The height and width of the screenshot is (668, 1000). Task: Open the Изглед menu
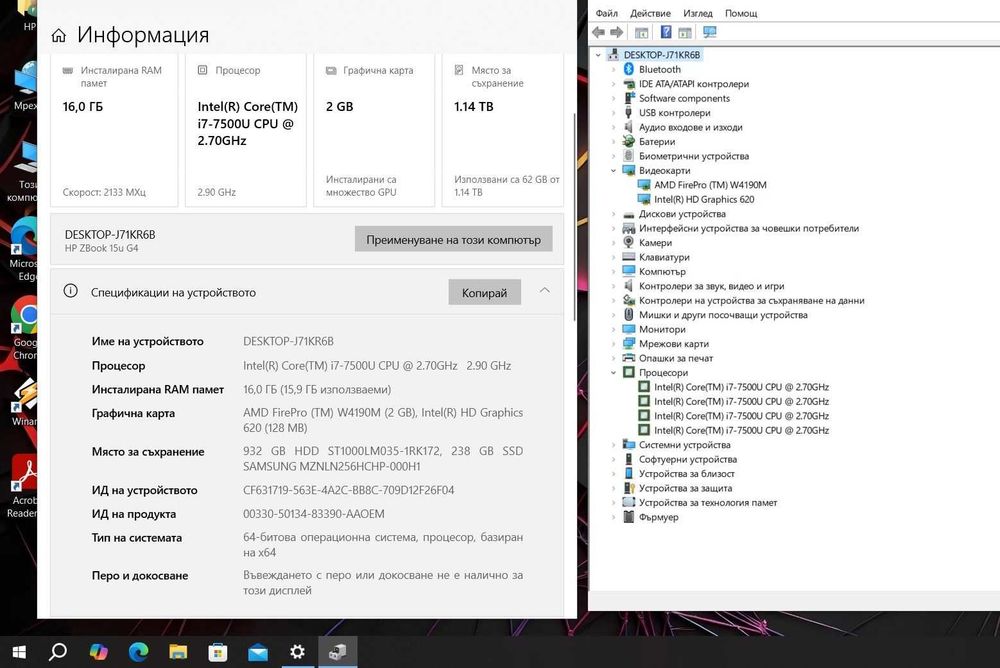tap(698, 13)
